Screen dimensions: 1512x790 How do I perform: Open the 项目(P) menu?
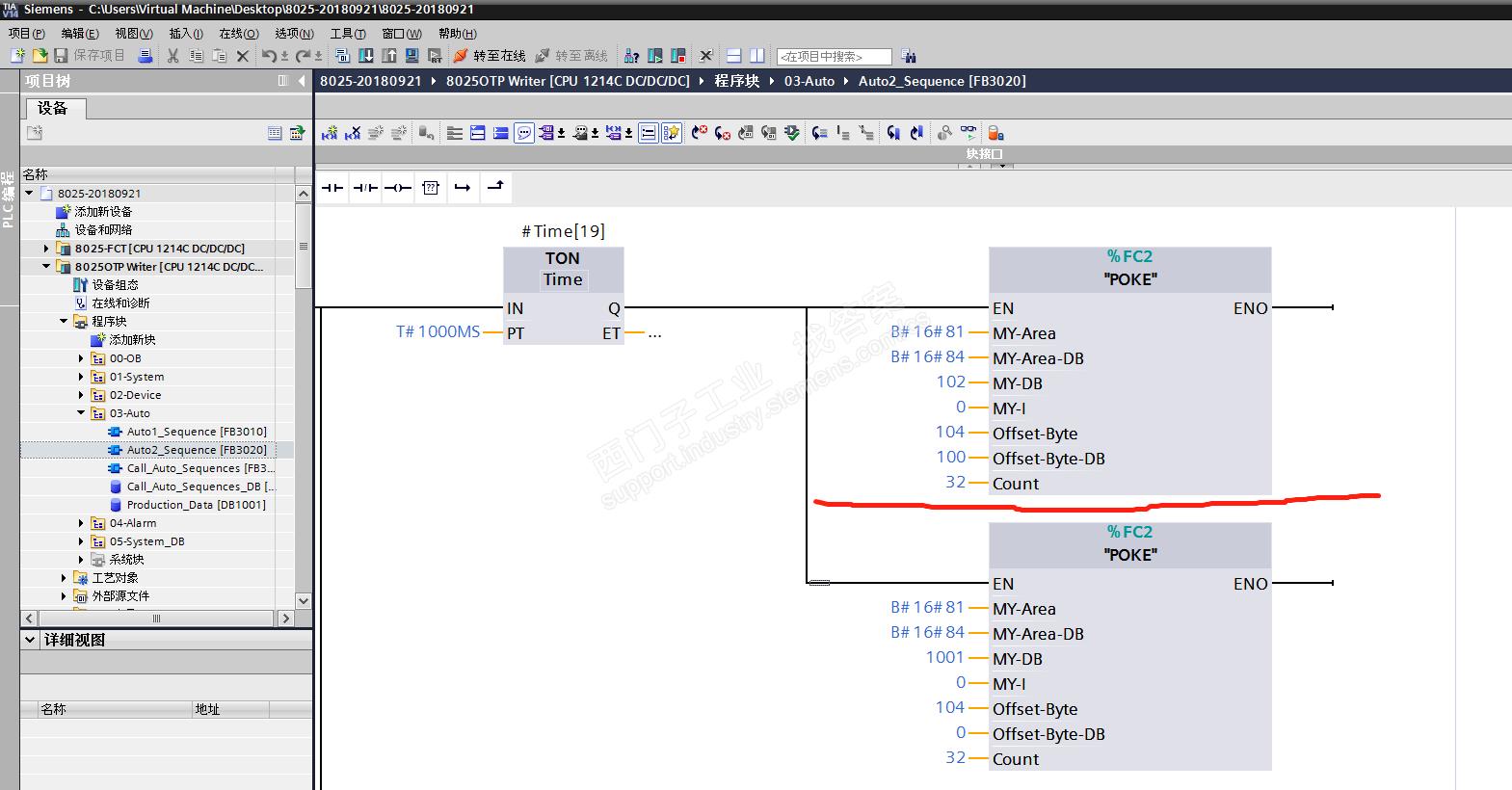point(27,33)
